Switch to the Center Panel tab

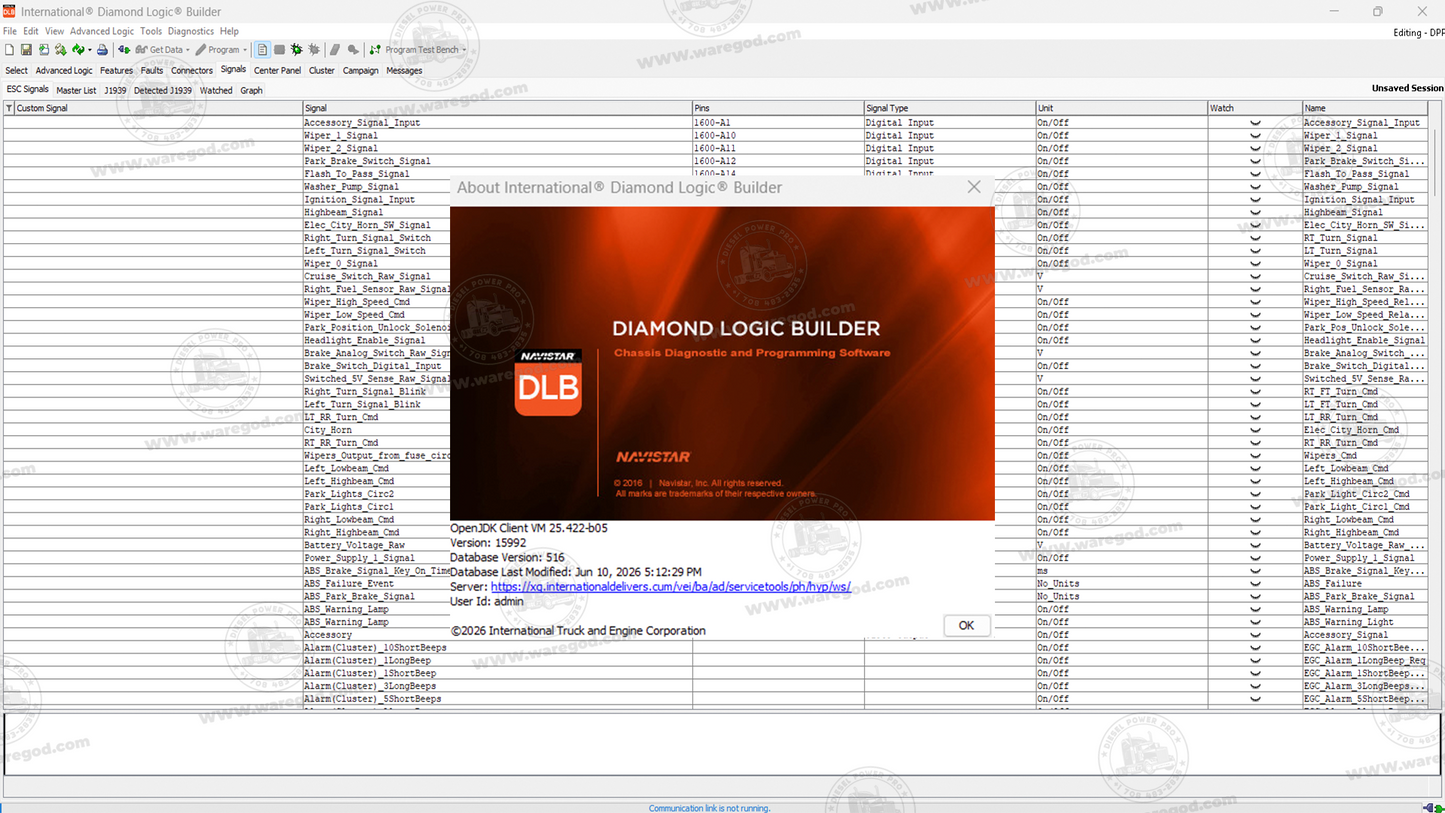pyautogui.click(x=277, y=71)
